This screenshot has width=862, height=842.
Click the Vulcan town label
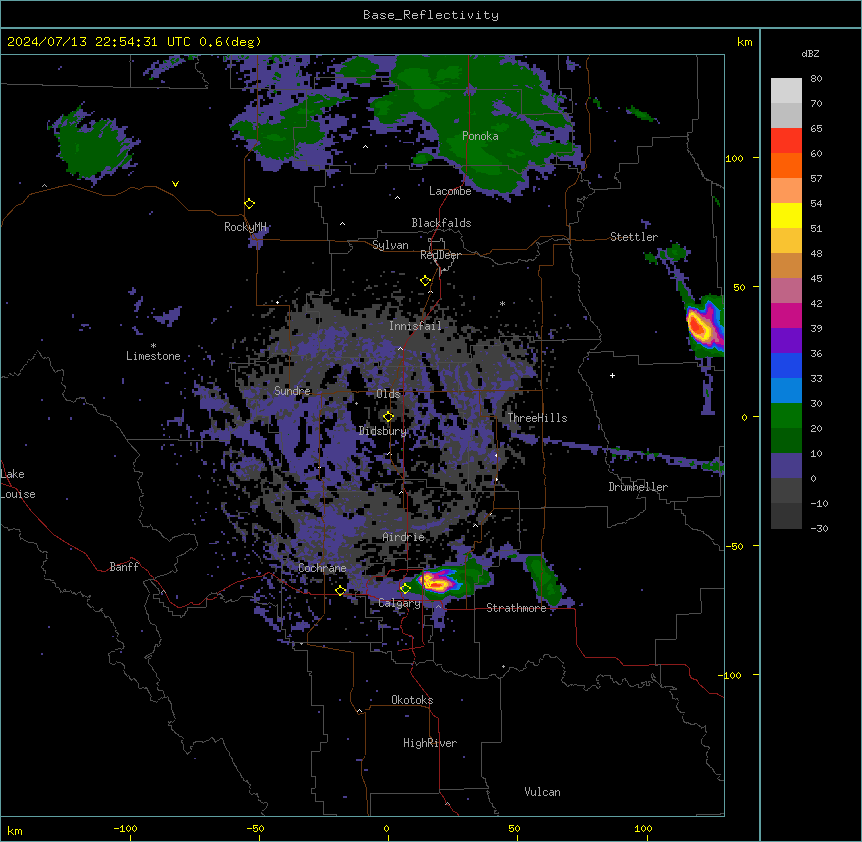[543, 792]
